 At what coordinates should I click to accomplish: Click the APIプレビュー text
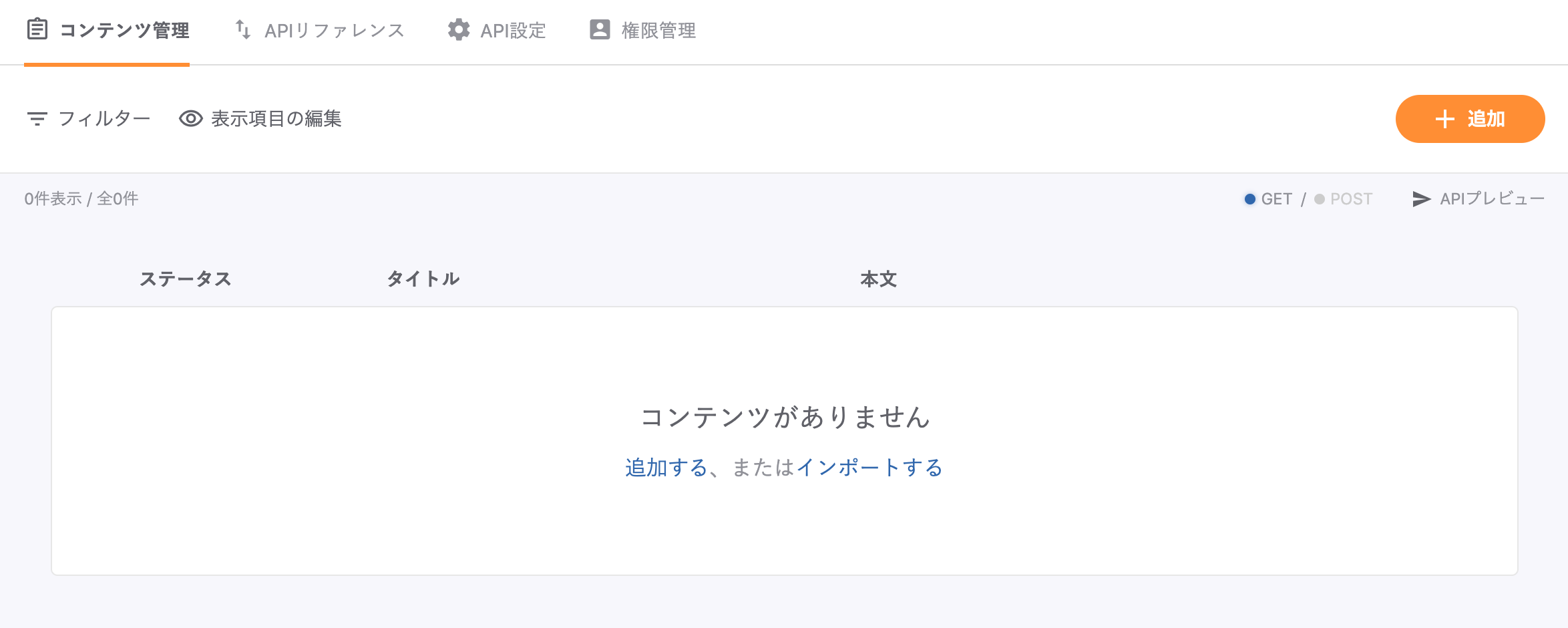pos(1492,199)
